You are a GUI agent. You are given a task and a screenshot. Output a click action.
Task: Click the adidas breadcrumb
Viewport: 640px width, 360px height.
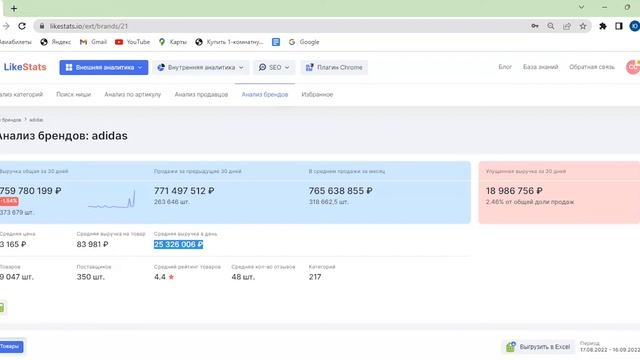(36, 120)
